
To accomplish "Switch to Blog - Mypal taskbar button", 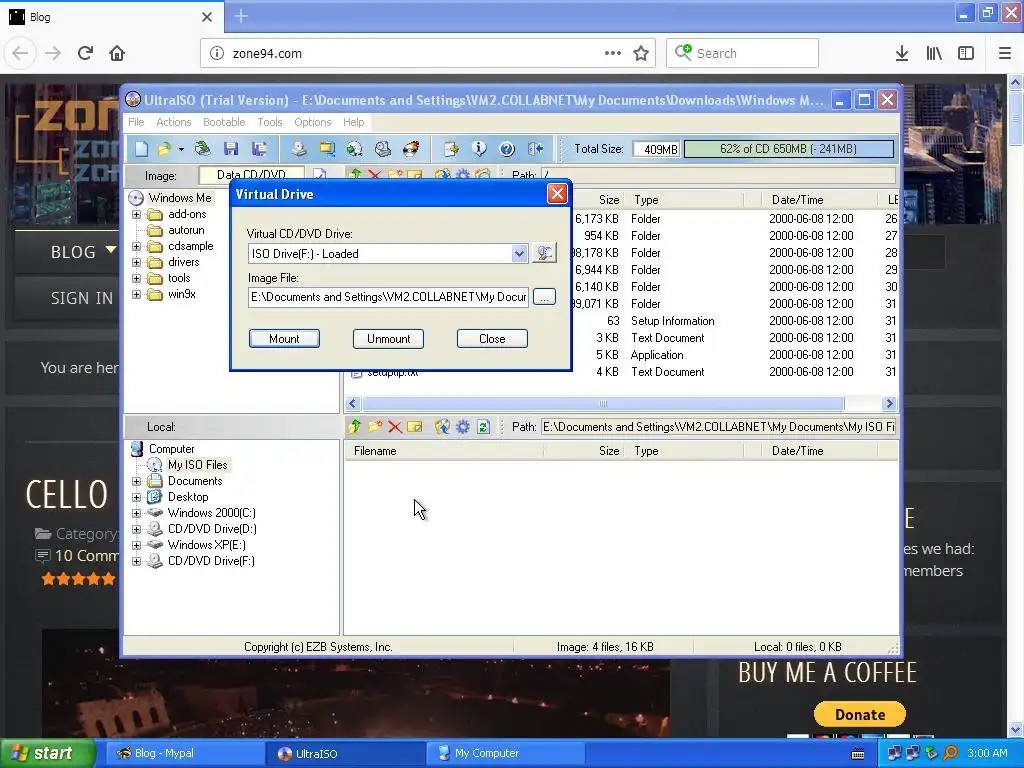I will click(x=185, y=753).
